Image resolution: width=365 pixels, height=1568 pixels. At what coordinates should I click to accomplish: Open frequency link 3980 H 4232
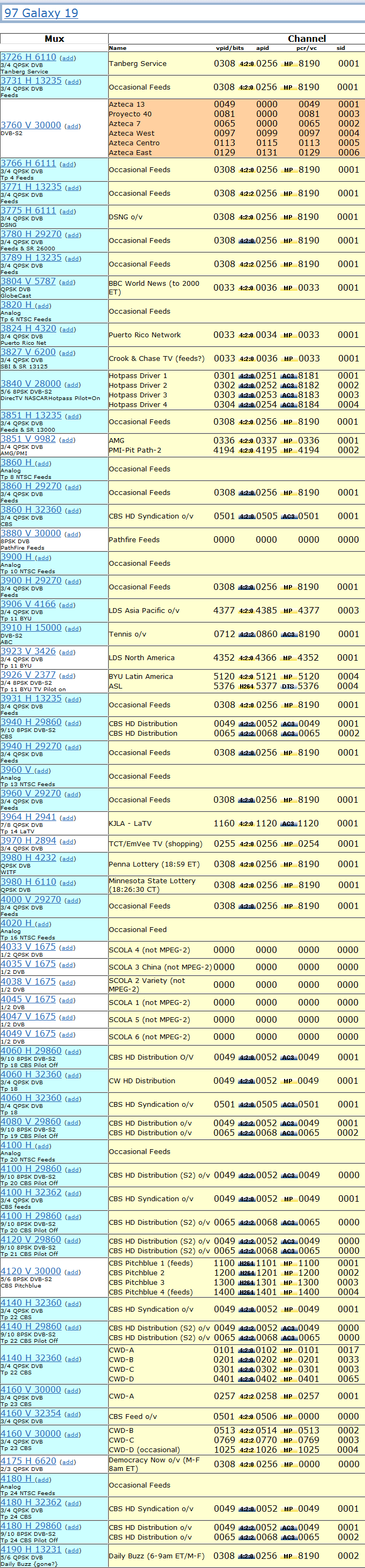(x=28, y=857)
